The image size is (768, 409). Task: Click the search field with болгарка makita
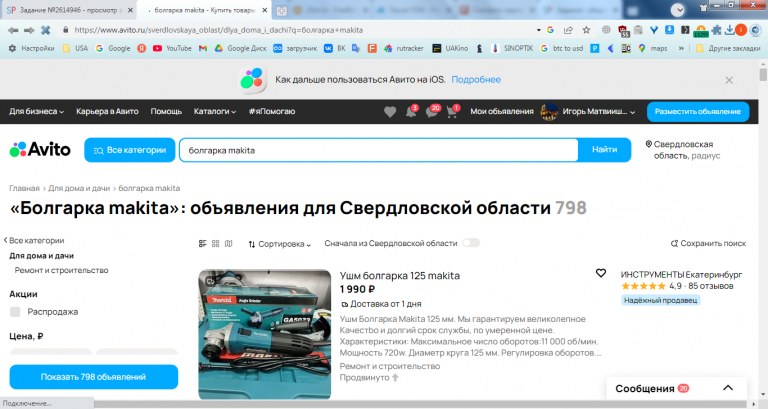[379, 150]
